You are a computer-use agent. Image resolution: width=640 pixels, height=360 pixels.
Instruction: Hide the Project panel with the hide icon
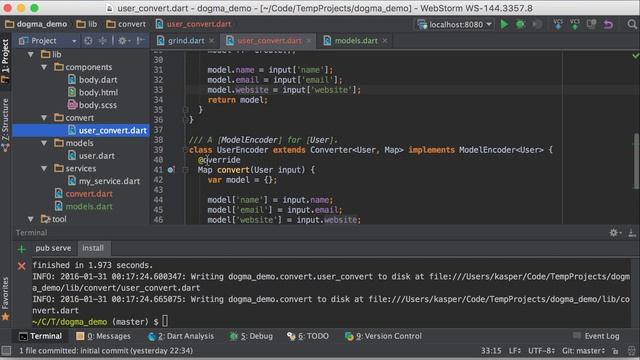(140, 40)
